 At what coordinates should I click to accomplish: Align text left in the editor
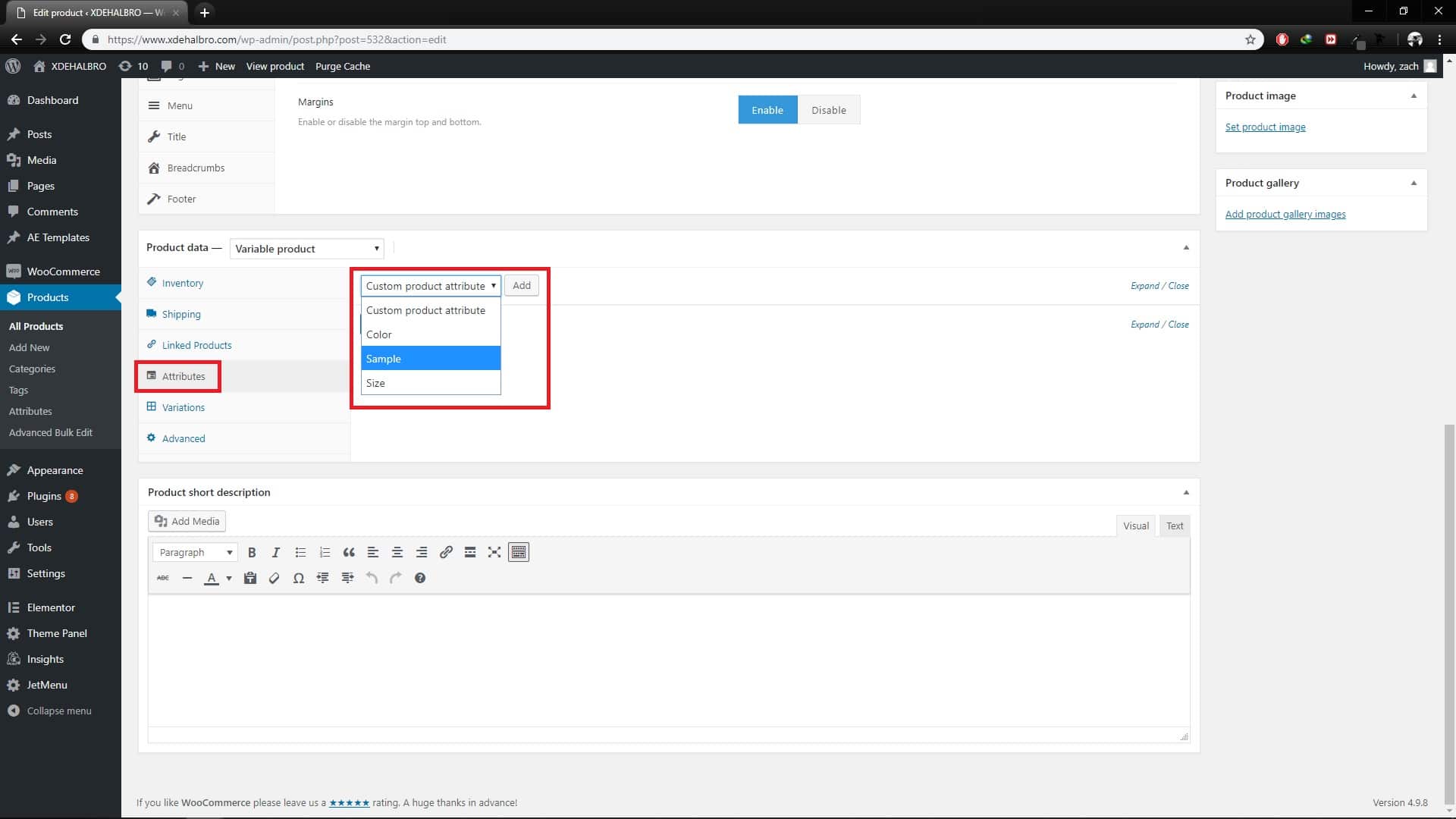tap(373, 552)
